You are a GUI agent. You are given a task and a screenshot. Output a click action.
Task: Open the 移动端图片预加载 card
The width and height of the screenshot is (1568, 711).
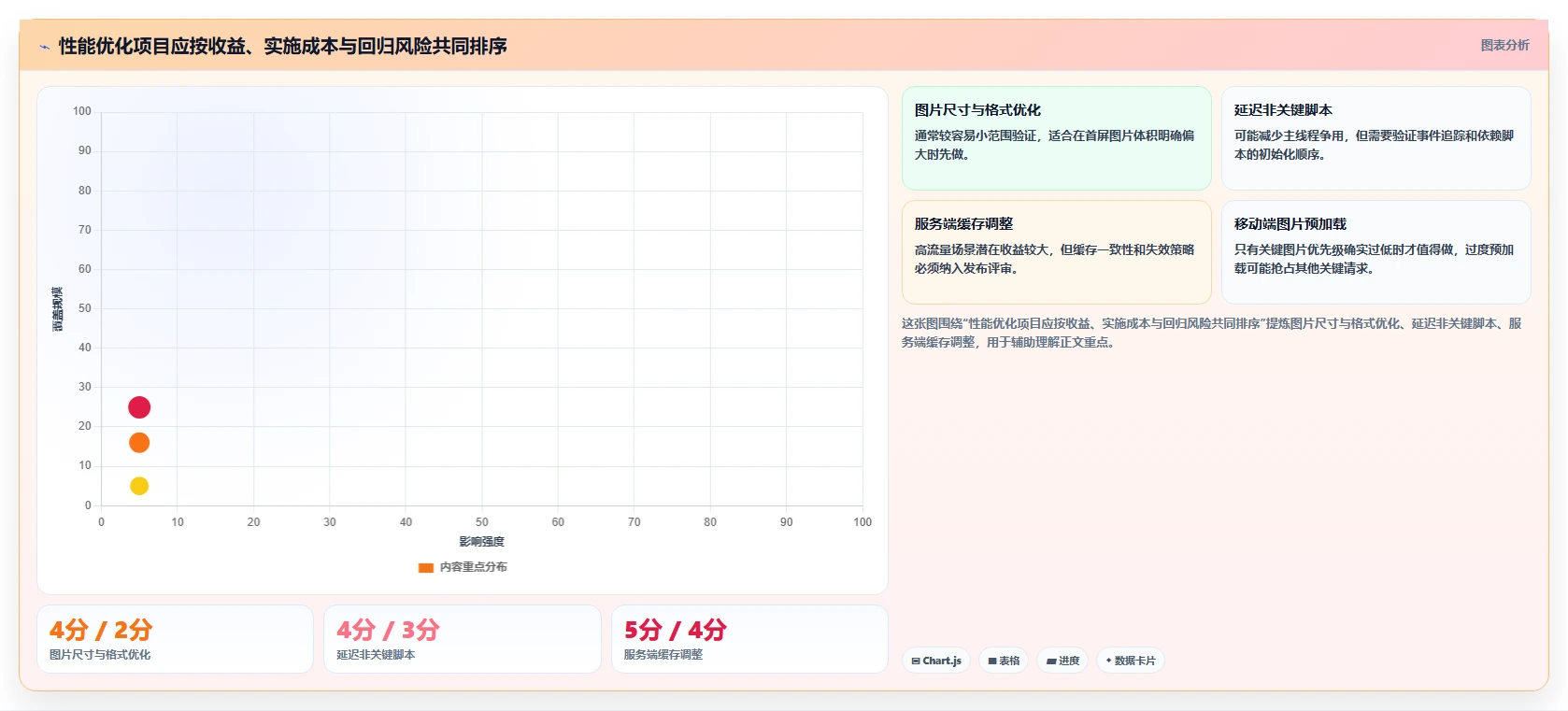(1376, 252)
